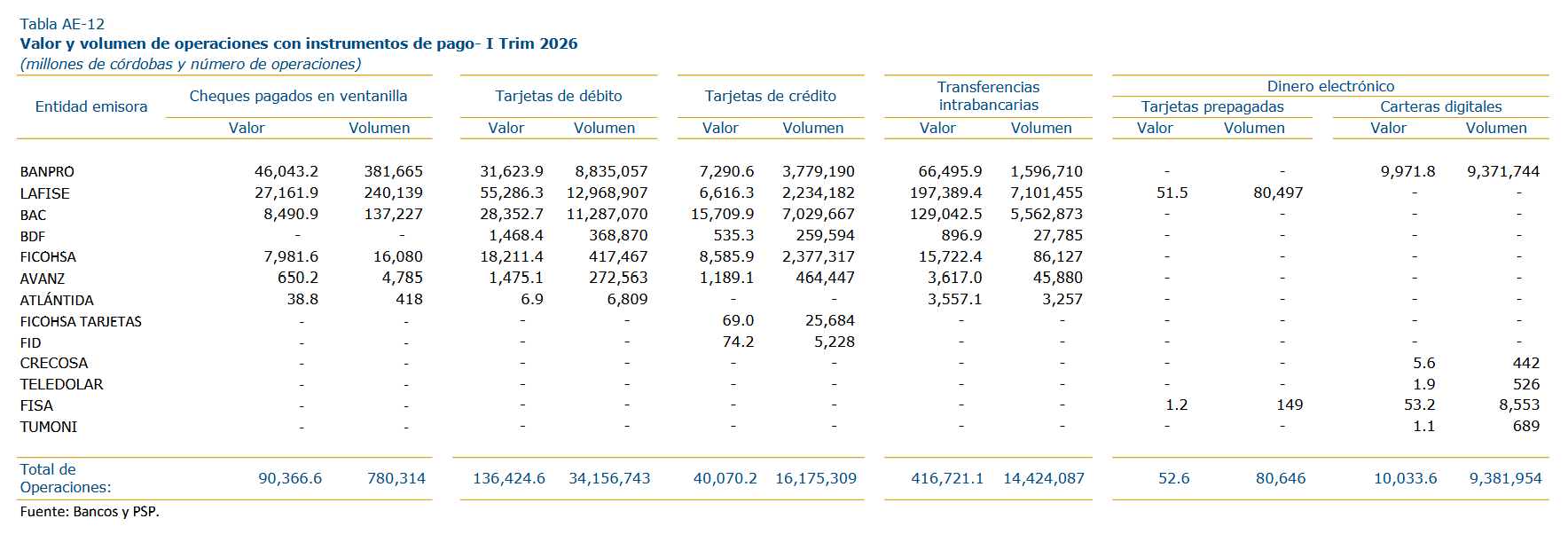This screenshot has height=550, width=1568.
Task: Click BAC credit value 15,709.9
Action: pyautogui.click(x=722, y=214)
